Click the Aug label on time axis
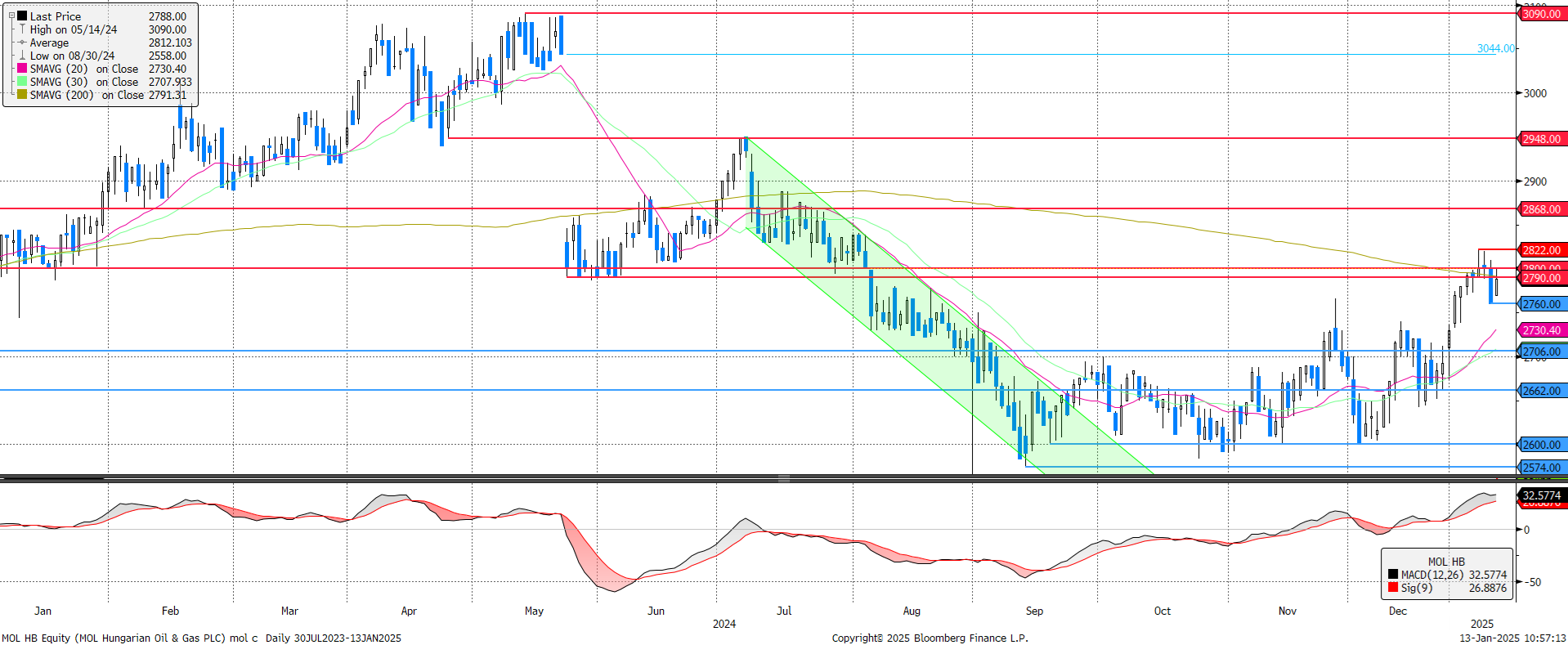The width and height of the screenshot is (1568, 645). coord(912,611)
